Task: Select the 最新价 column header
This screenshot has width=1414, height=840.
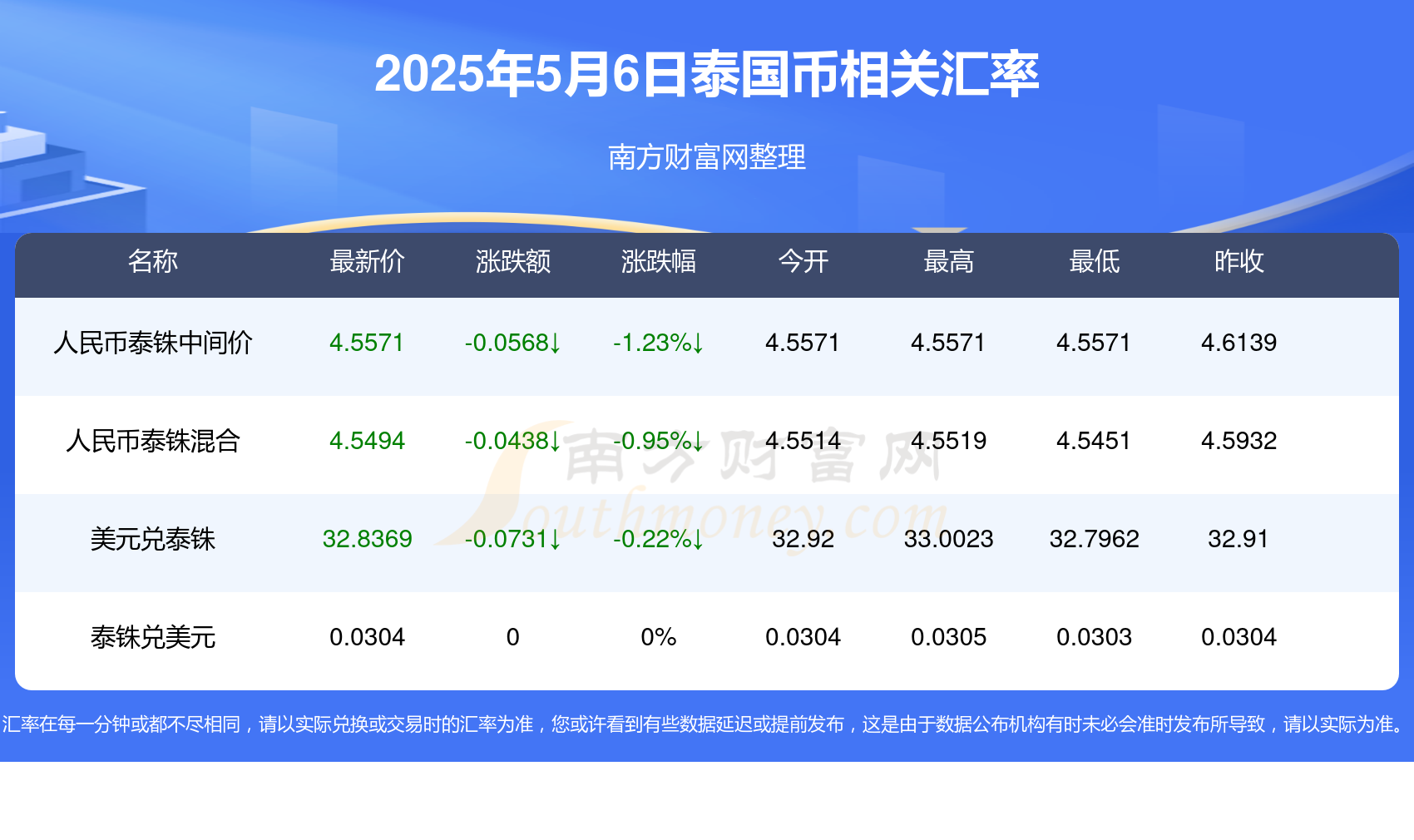Action: [367, 262]
